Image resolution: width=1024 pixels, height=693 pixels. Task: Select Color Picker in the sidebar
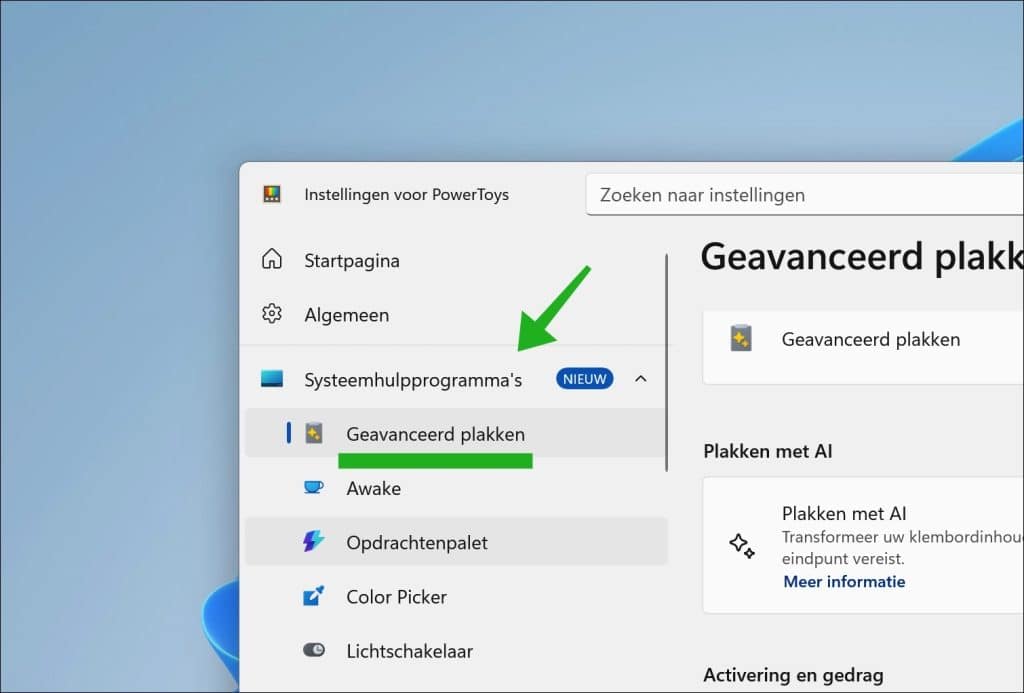point(456,596)
